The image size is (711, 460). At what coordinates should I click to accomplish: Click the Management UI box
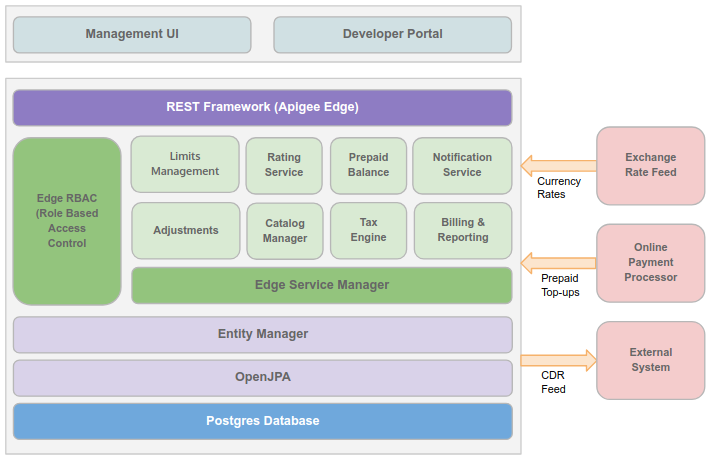coord(132,34)
